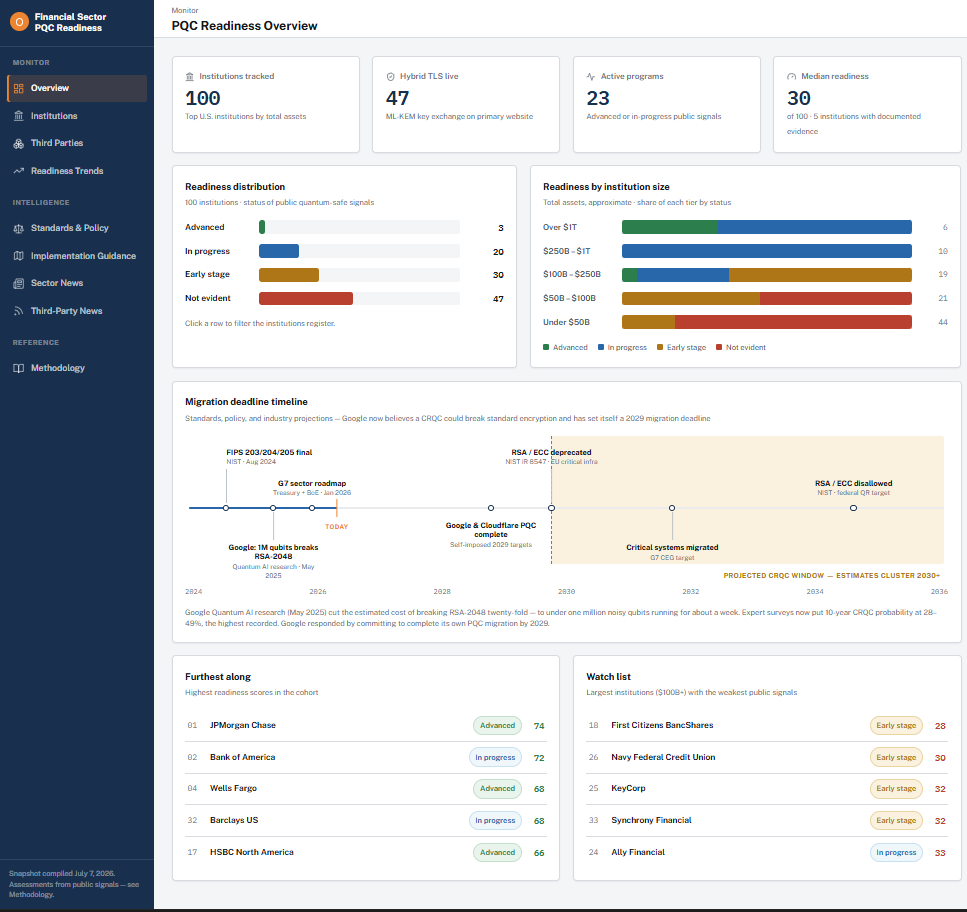Open the Barclays US row
This screenshot has width=967, height=912.
(x=366, y=821)
